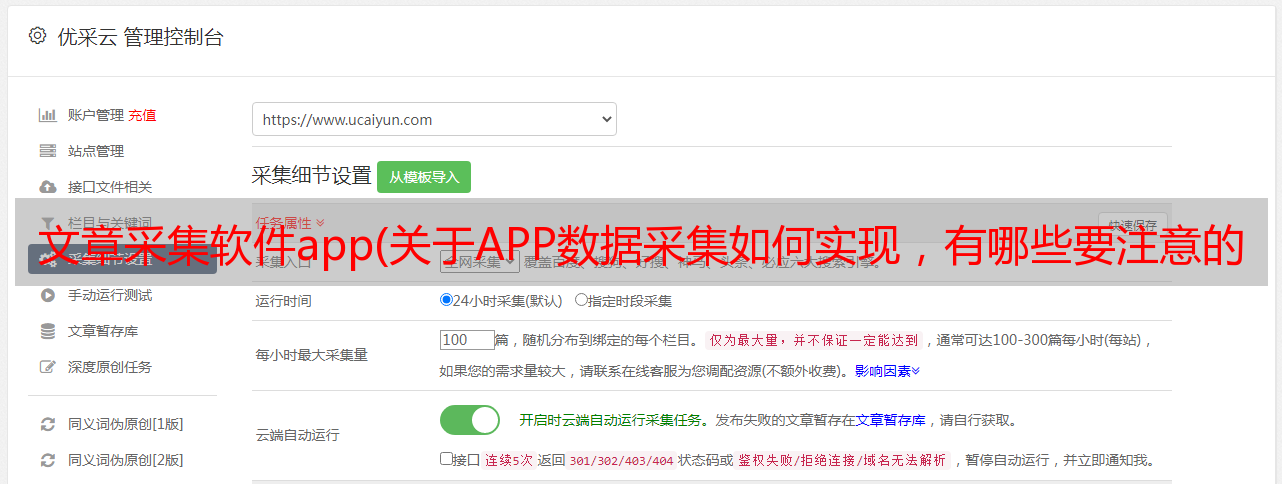Click the refresh icon for 同义词伪原创[1版]

(x=47, y=424)
